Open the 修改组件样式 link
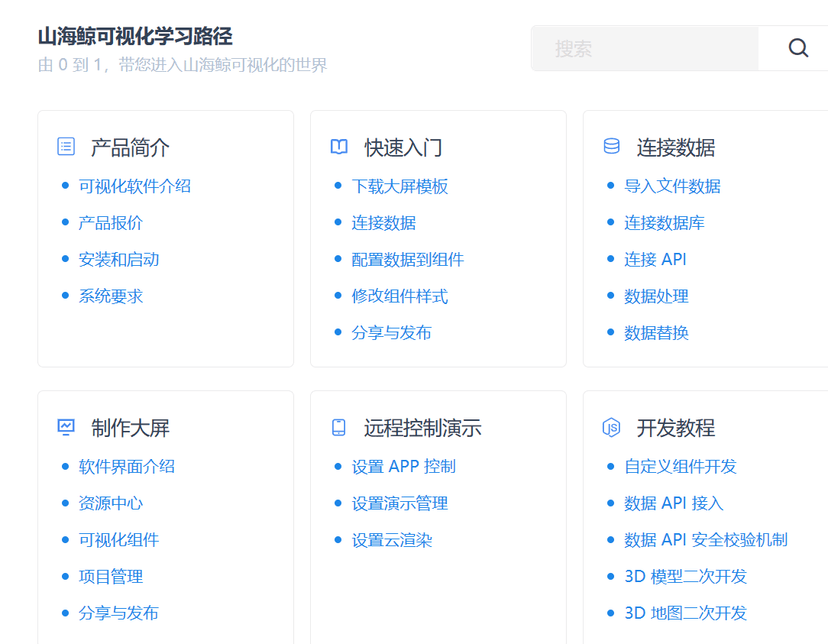Screen dimensions: 828x644 400,296
